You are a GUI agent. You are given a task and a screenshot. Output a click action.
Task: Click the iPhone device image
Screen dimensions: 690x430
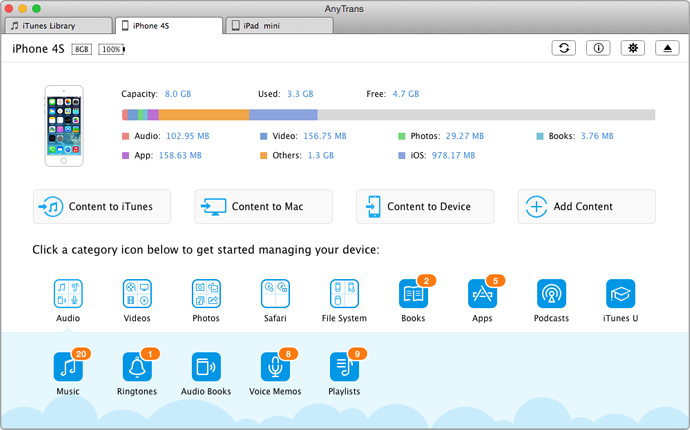tap(64, 126)
